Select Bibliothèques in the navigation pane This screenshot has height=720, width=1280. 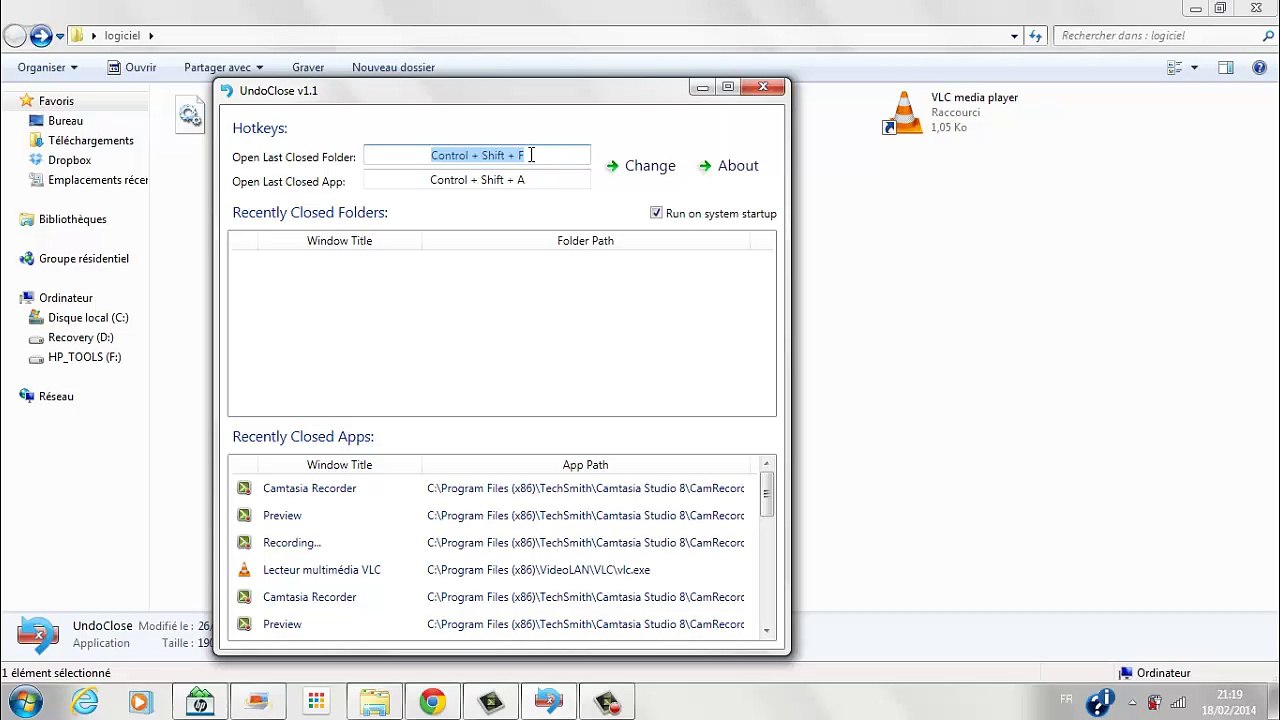pos(72,219)
